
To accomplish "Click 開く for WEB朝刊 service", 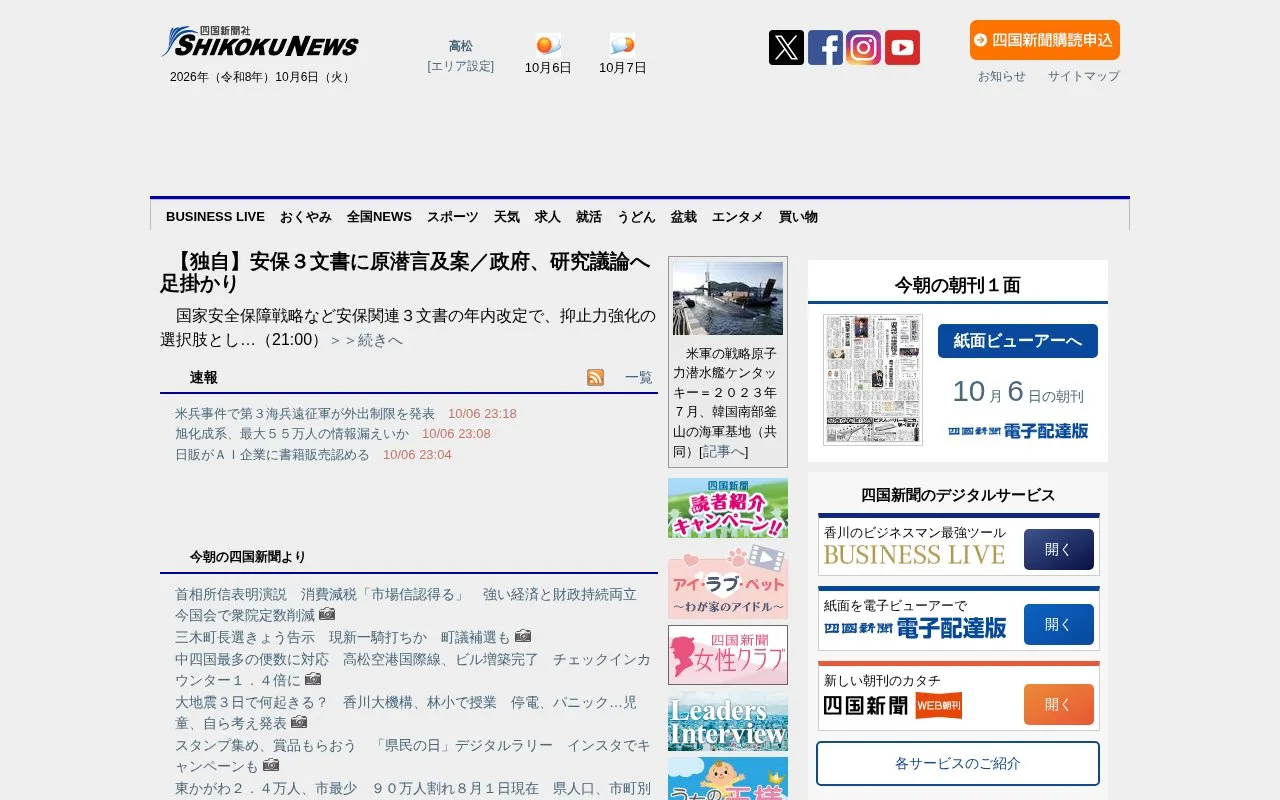I will (1059, 704).
